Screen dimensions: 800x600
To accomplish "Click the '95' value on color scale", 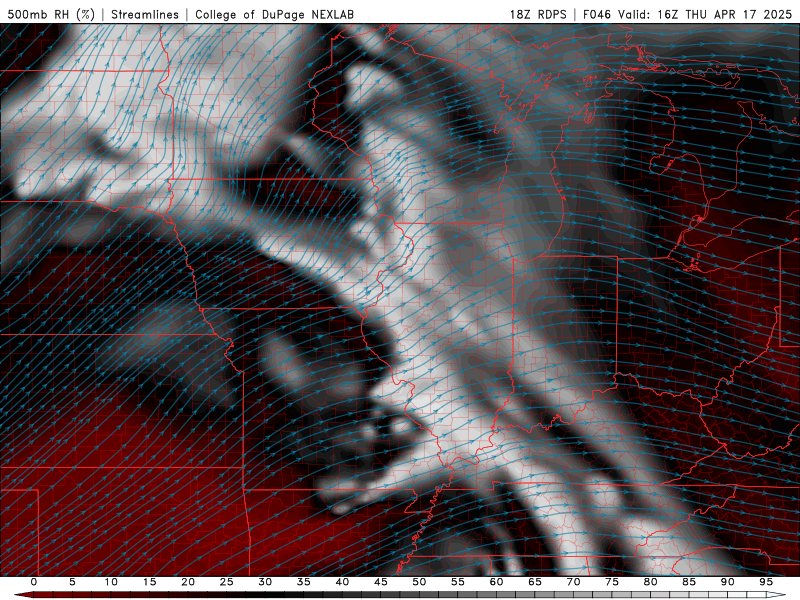I will pyautogui.click(x=766, y=582).
